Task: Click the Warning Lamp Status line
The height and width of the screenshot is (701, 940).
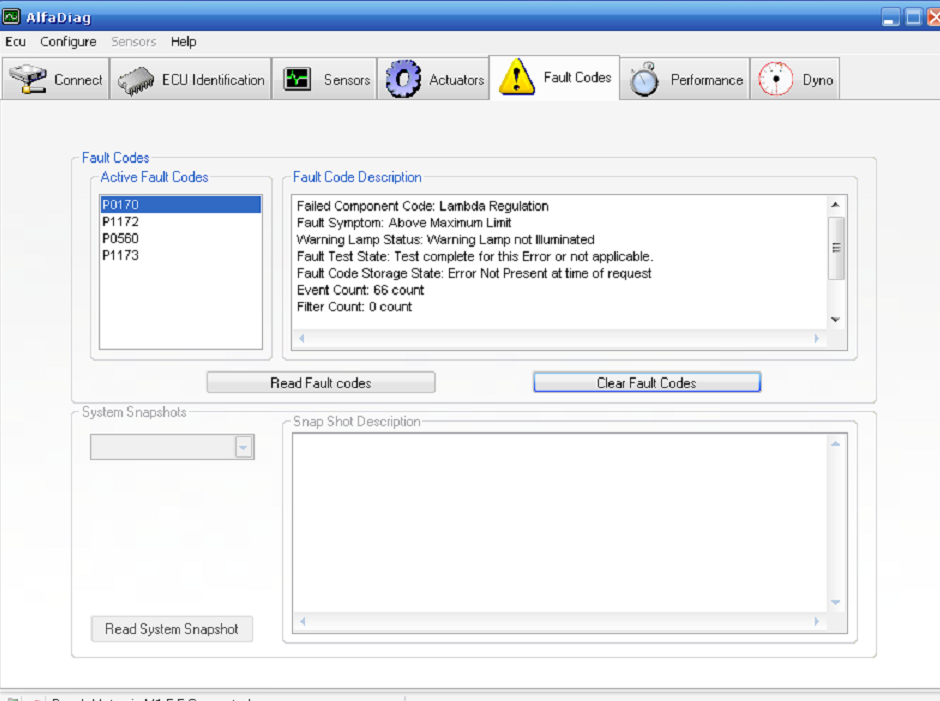Action: tap(445, 240)
